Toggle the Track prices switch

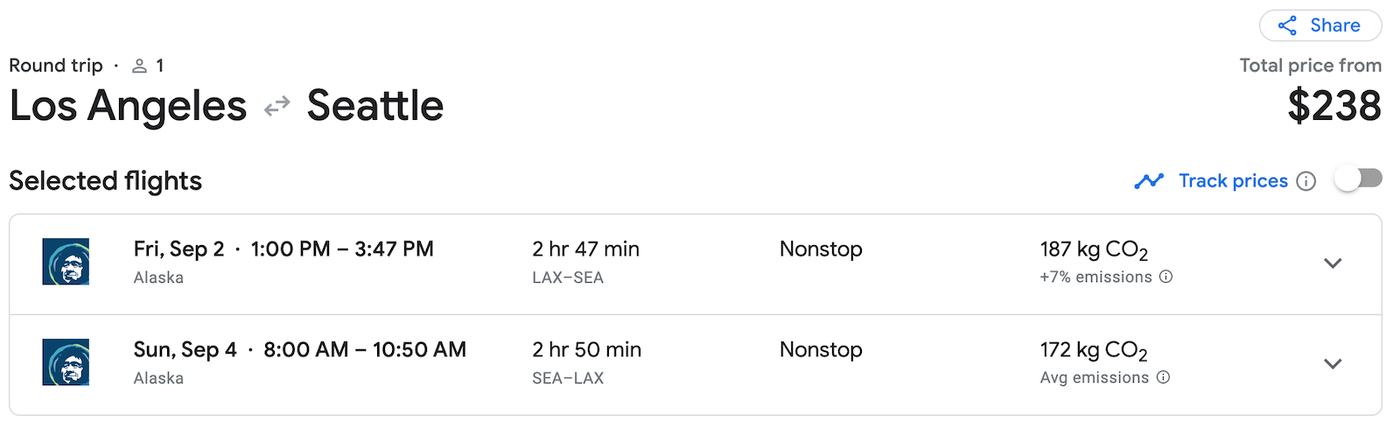tap(1359, 180)
